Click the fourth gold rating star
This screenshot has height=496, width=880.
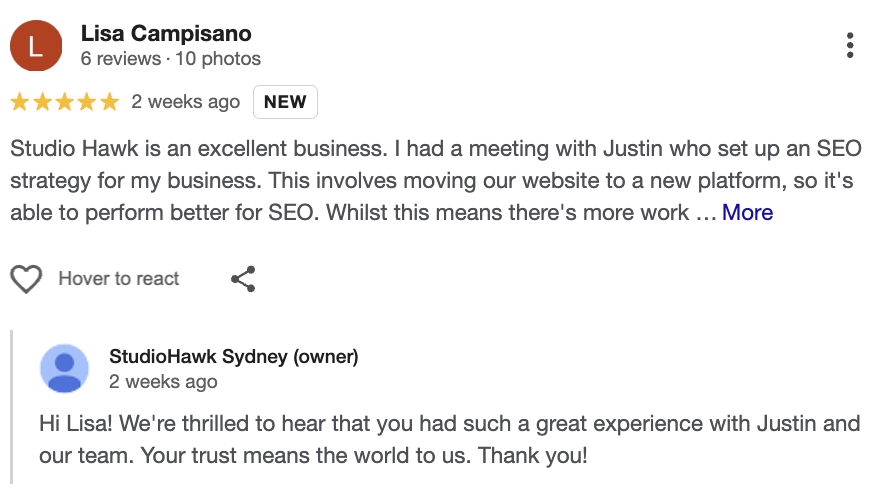pyautogui.click(x=86, y=102)
